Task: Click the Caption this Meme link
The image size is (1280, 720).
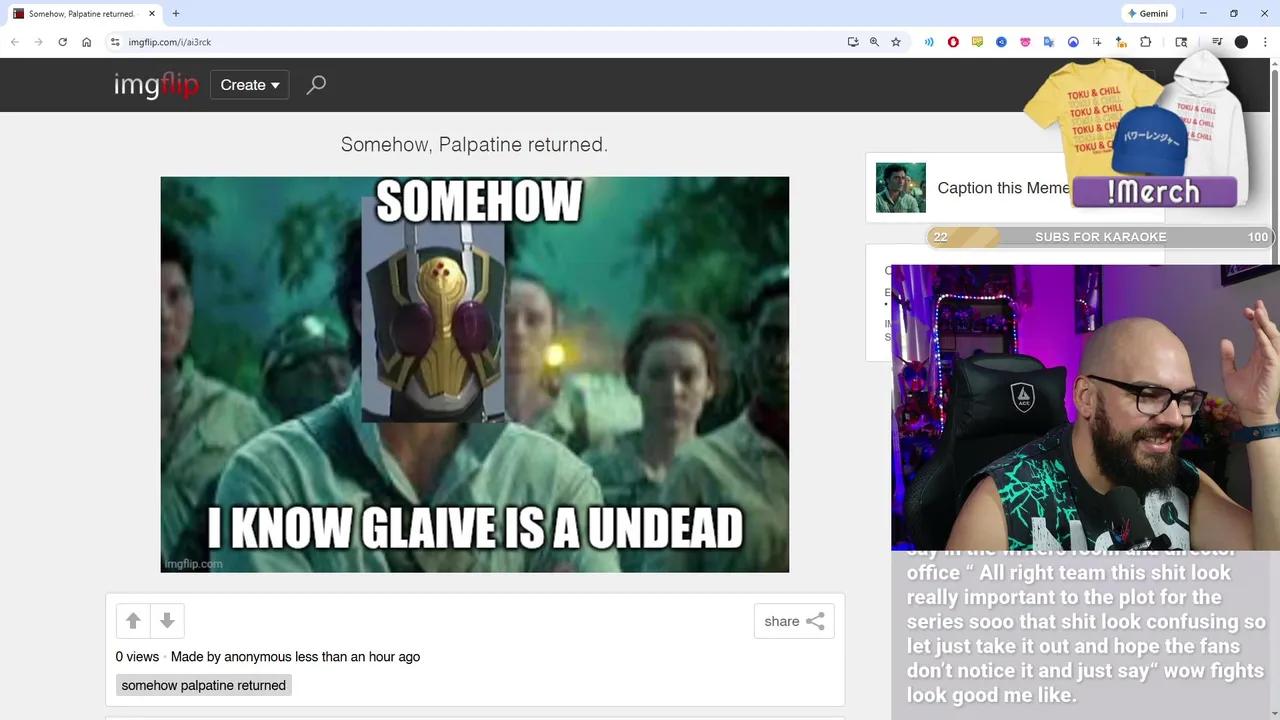Action: click(x=1003, y=188)
